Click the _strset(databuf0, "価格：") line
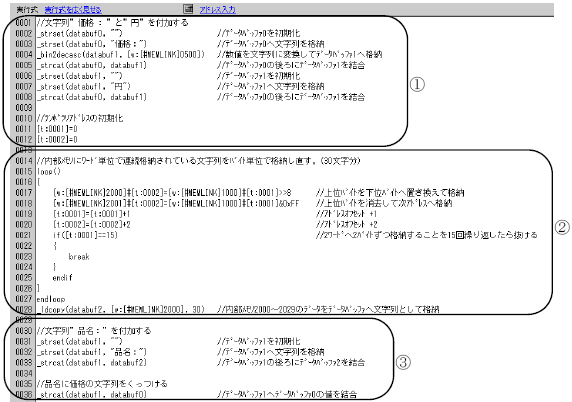This screenshot has height=402, width=572. 92,44
